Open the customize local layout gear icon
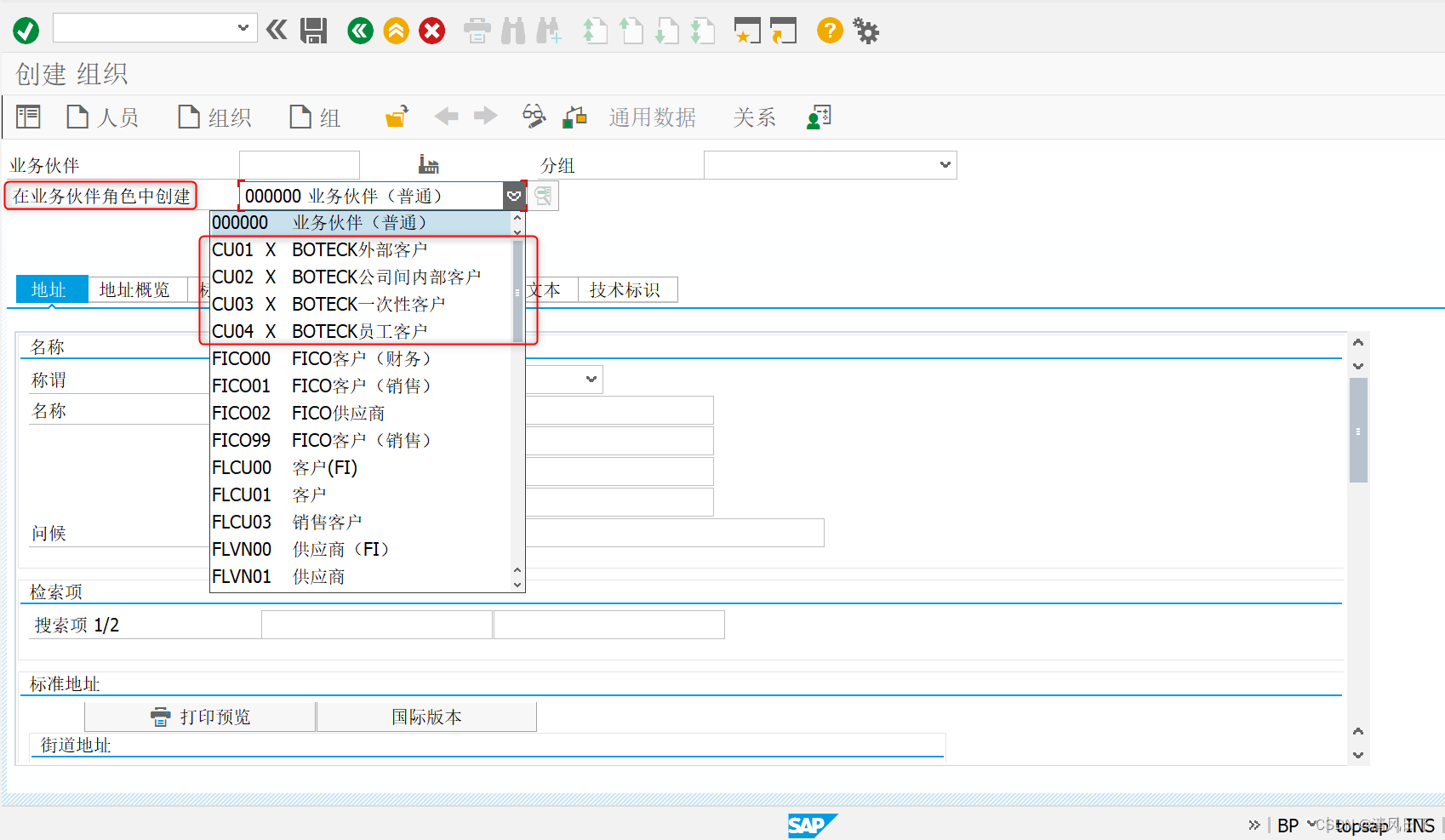 pos(866,31)
